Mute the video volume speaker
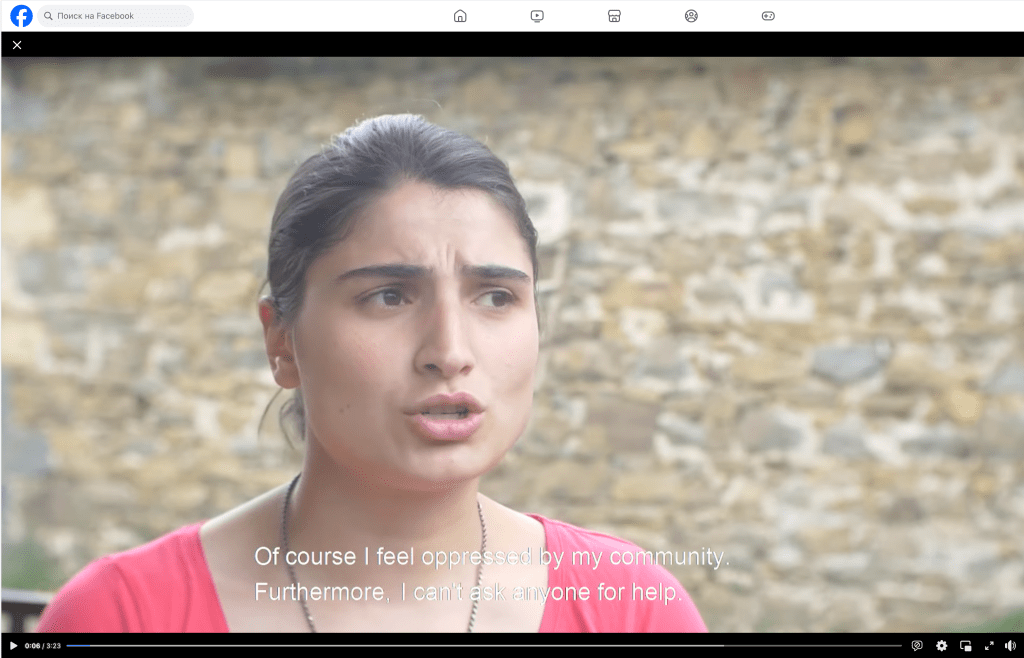Image resolution: width=1024 pixels, height=658 pixels. 1010,646
